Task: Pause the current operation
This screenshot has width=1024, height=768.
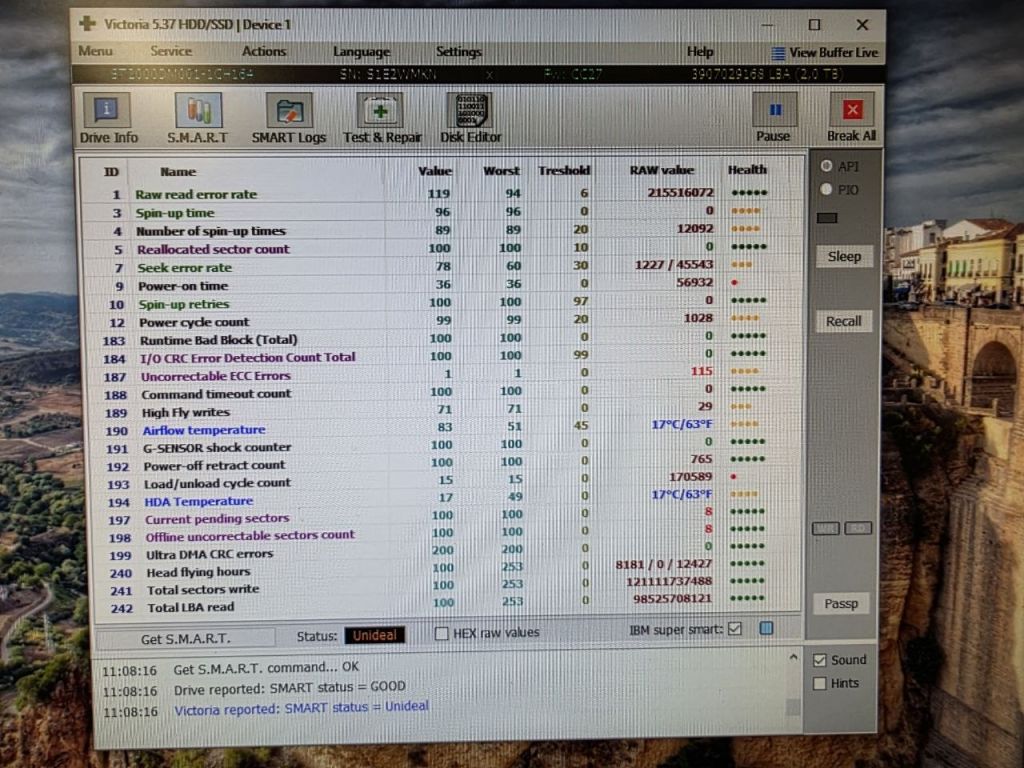Action: [774, 118]
